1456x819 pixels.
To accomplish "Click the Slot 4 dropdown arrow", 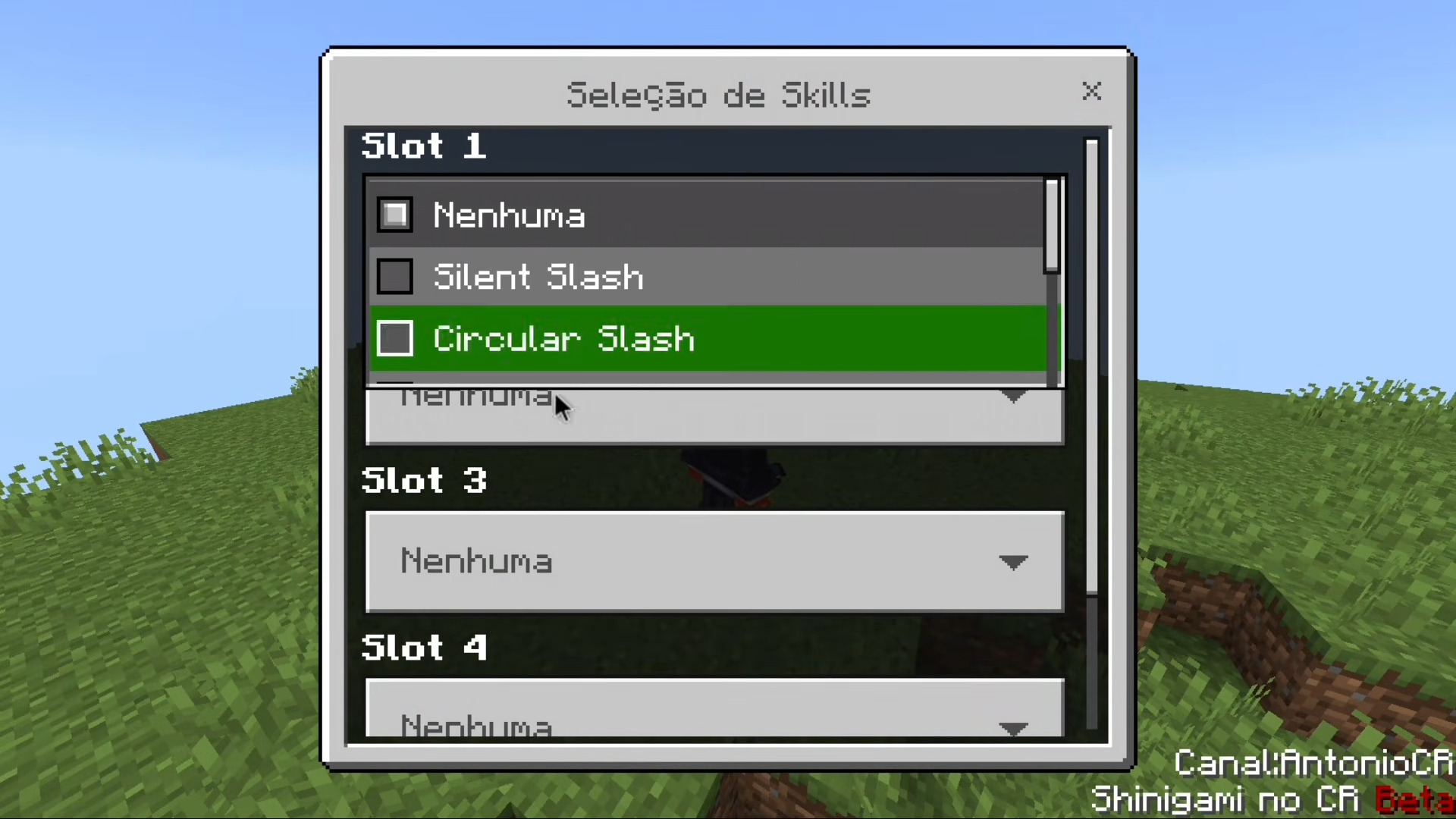I will (x=1013, y=729).
